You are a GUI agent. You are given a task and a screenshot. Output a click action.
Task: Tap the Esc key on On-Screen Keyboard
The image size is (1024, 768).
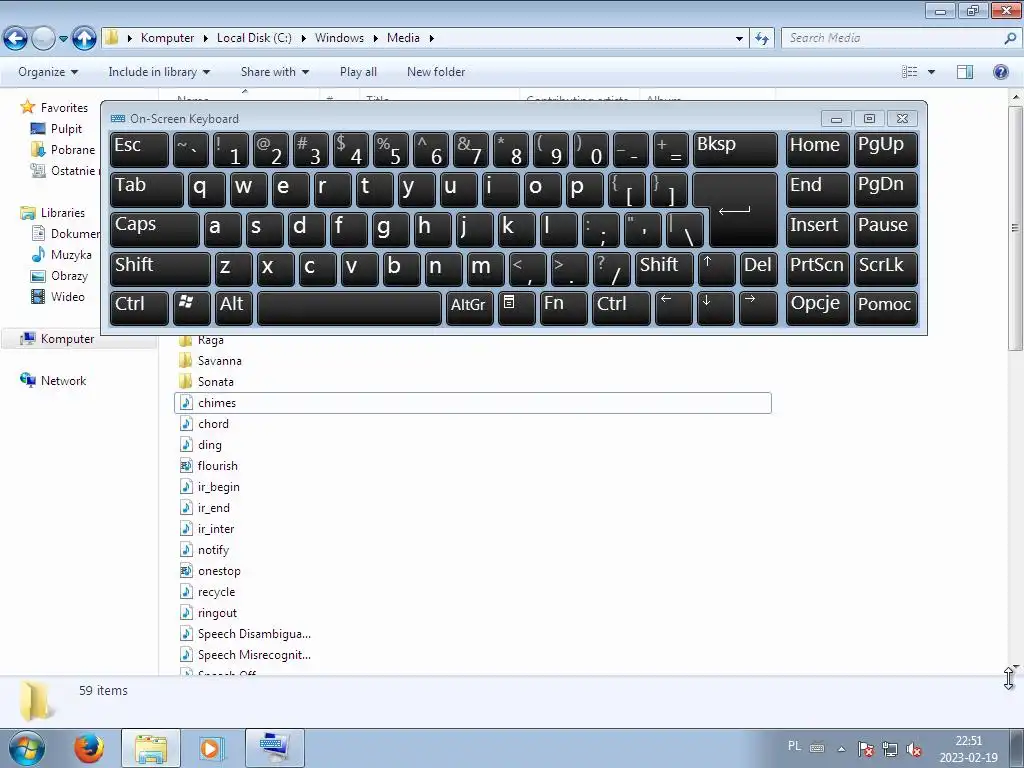139,149
